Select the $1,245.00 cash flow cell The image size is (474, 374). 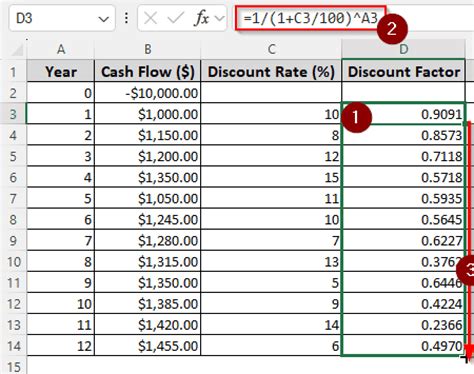148,220
